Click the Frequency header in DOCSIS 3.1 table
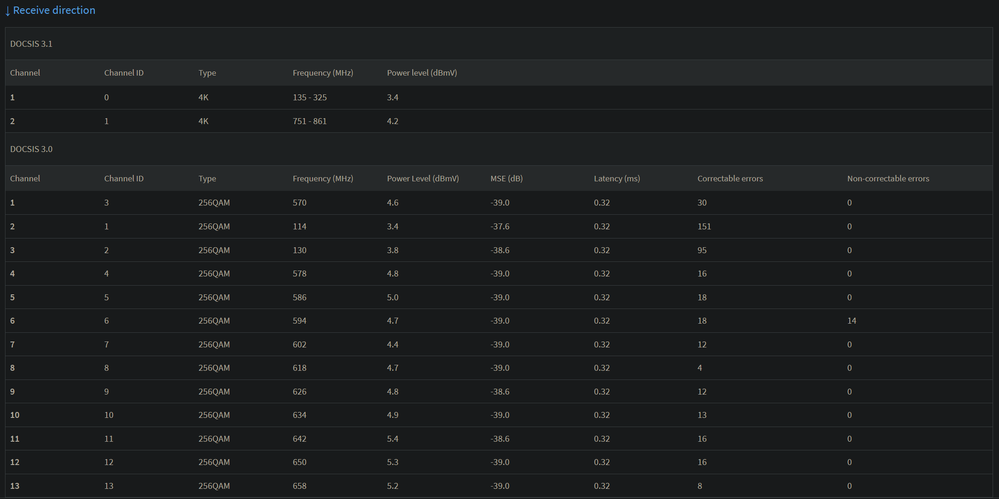This screenshot has width=999, height=499. [x=322, y=73]
